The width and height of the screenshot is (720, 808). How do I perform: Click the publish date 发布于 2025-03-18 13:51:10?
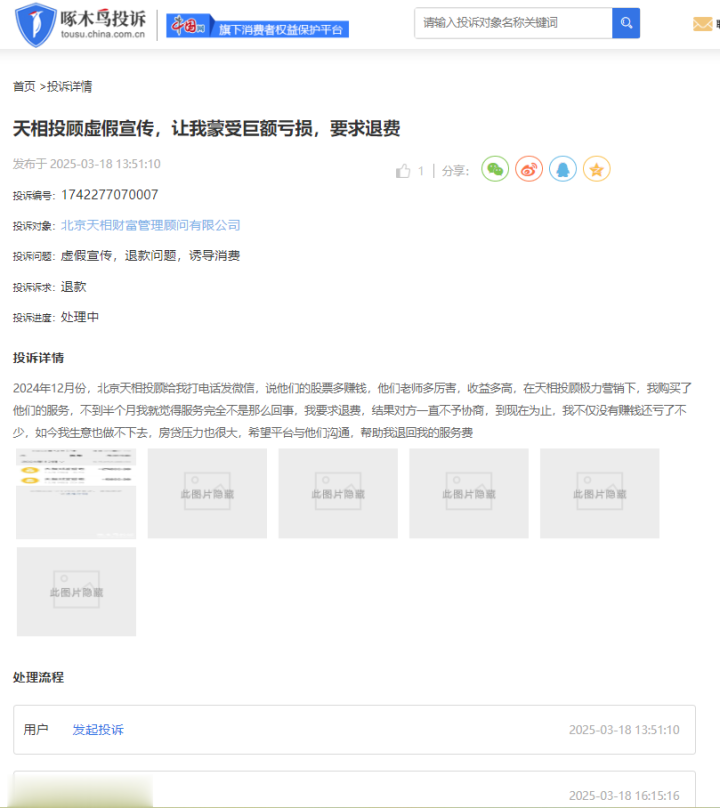[87, 164]
